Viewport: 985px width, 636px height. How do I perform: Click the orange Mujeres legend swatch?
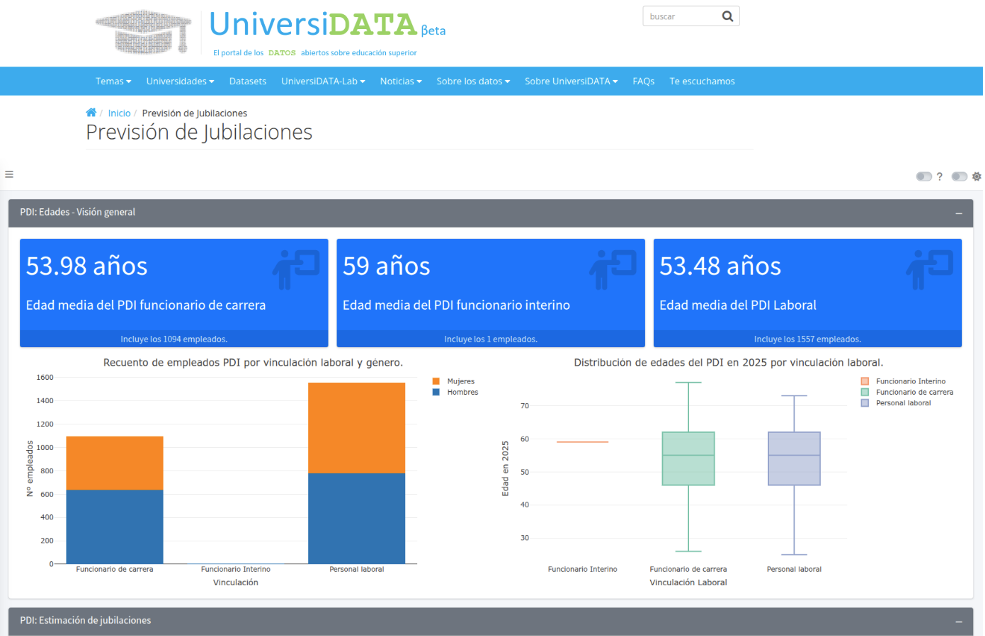[x=437, y=381]
